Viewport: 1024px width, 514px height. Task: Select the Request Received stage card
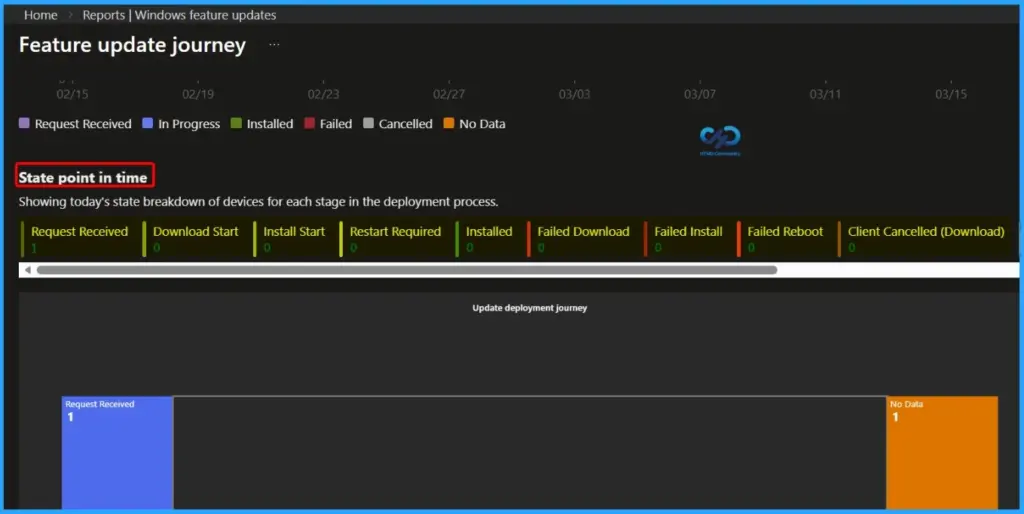click(76, 239)
